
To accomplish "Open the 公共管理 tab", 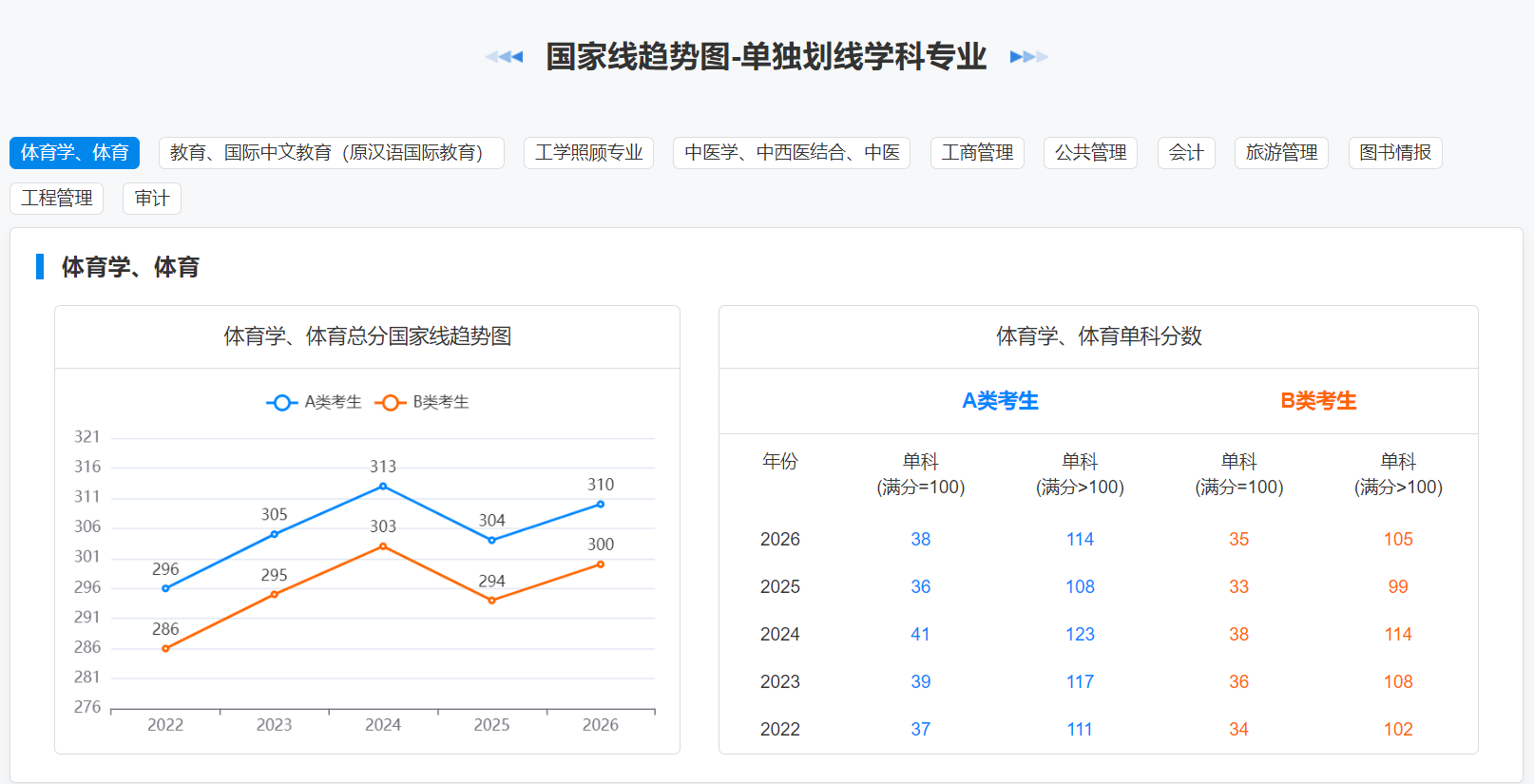I will 1090,153.
